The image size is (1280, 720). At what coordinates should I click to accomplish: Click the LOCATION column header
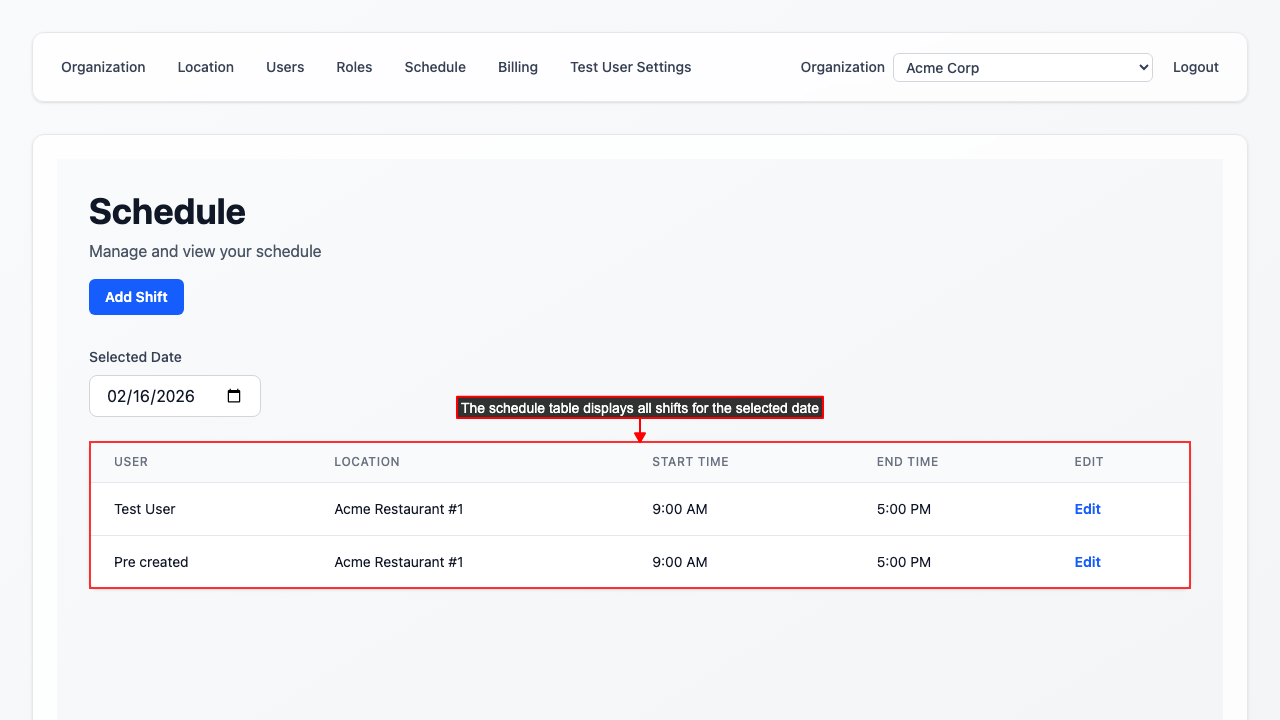367,462
